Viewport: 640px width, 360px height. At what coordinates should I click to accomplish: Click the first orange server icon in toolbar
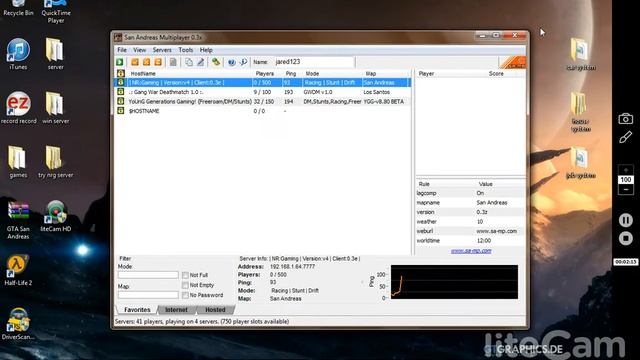pyautogui.click(x=135, y=62)
